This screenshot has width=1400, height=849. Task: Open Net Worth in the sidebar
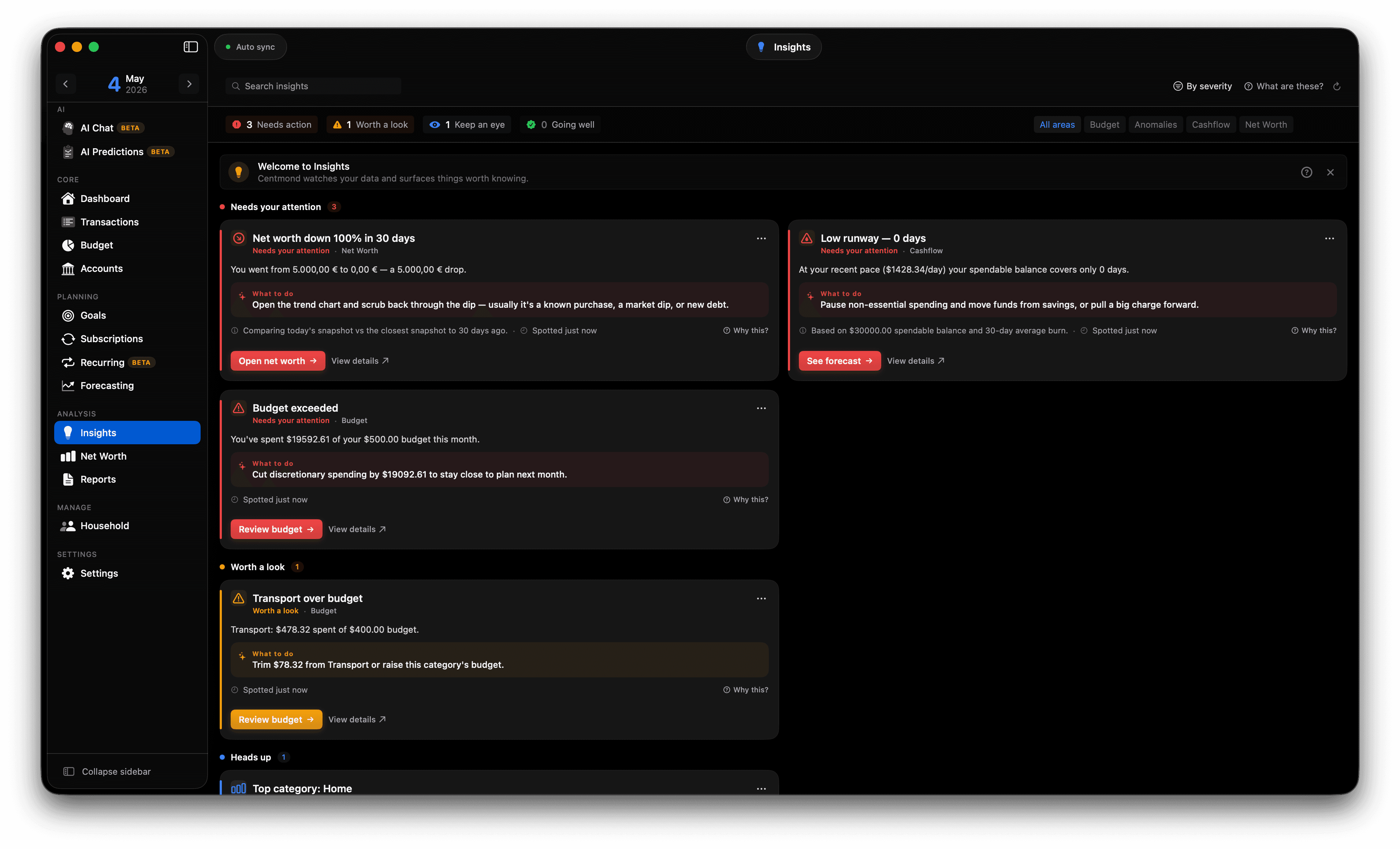127,456
